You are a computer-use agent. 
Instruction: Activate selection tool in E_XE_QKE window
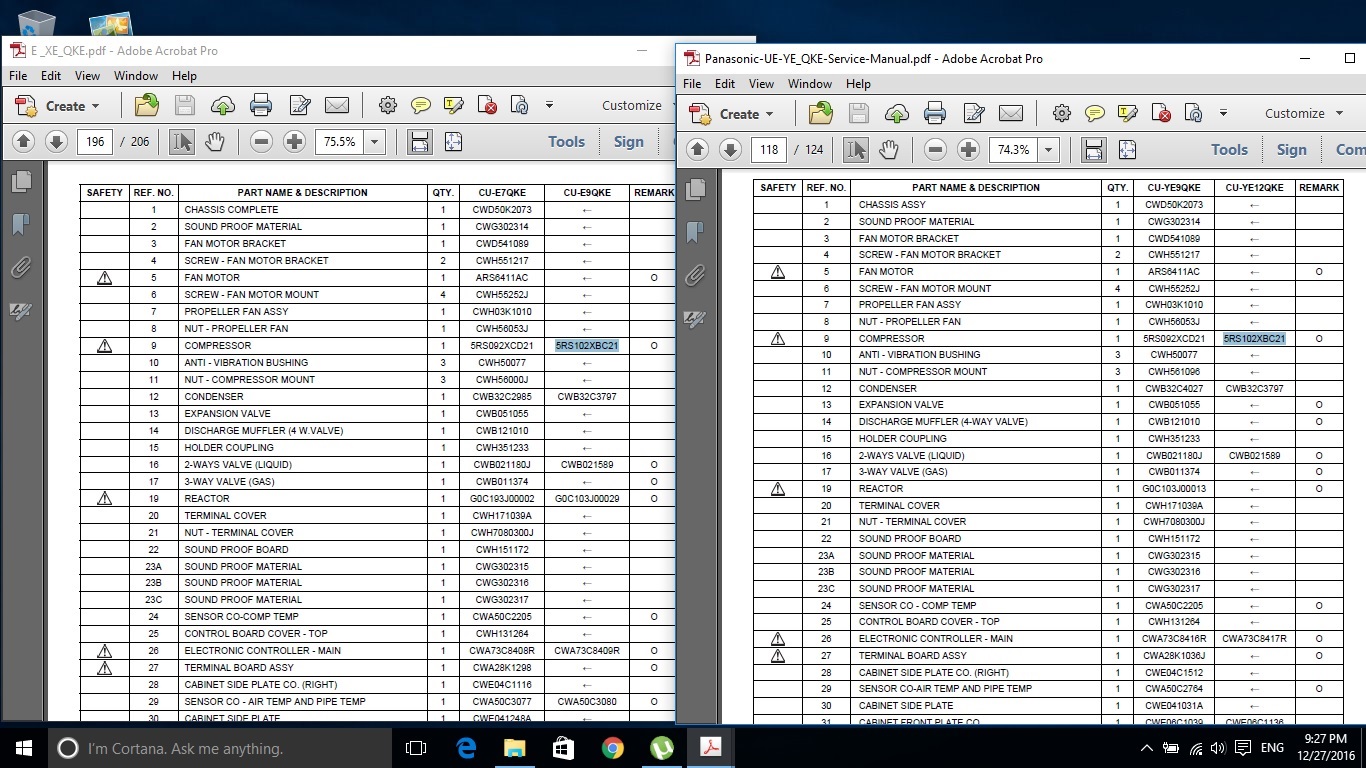click(x=181, y=142)
